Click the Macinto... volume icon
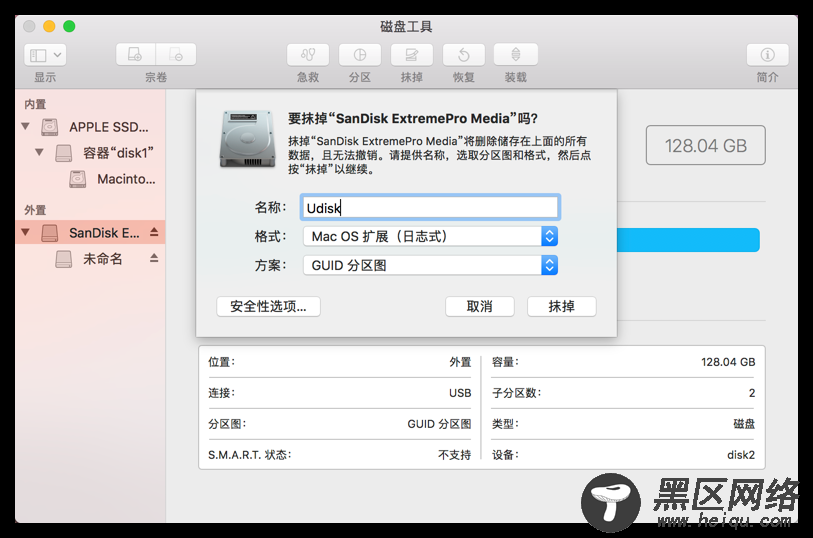 click(x=78, y=179)
